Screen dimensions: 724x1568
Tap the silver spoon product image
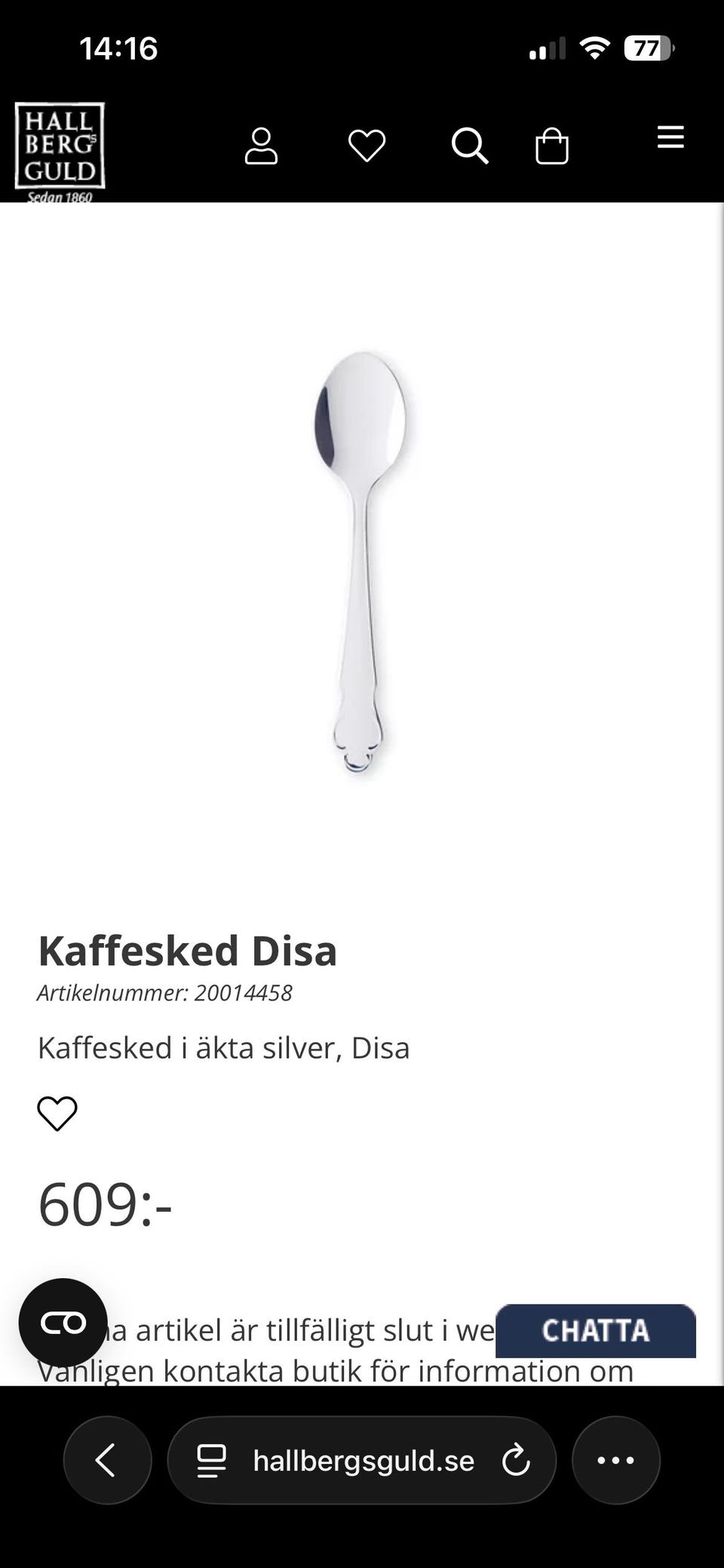click(x=360, y=562)
